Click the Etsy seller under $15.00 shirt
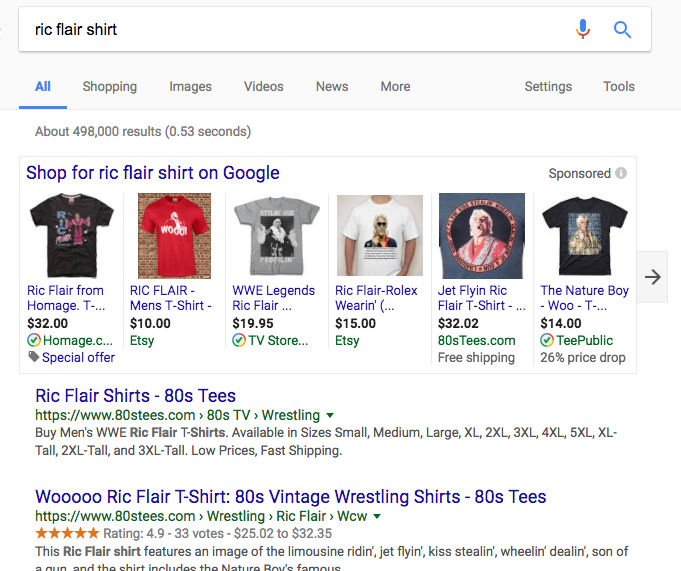681x571 pixels. (347, 340)
